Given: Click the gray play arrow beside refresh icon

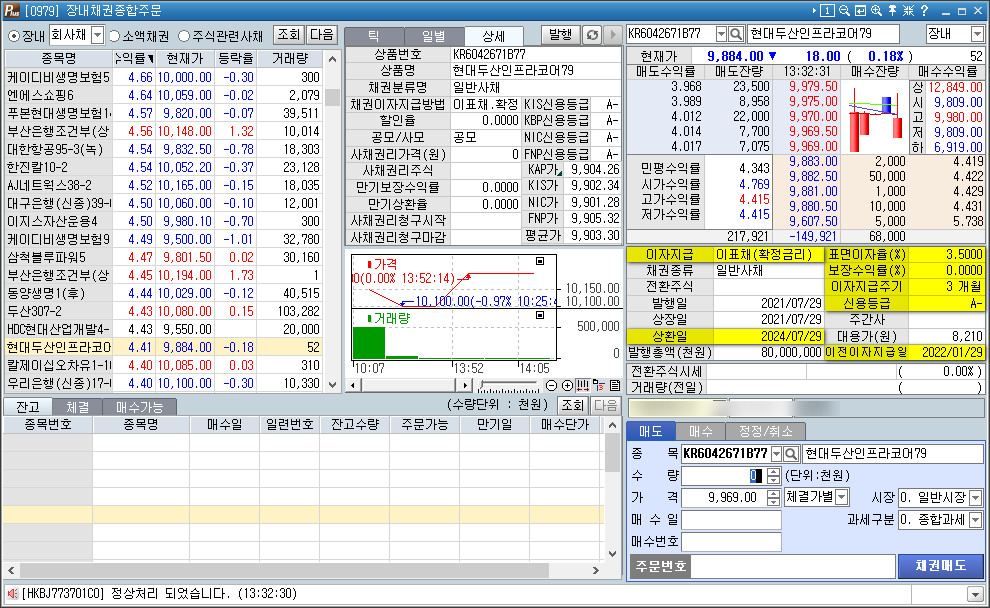Looking at the screenshot, I should tap(612, 35).
